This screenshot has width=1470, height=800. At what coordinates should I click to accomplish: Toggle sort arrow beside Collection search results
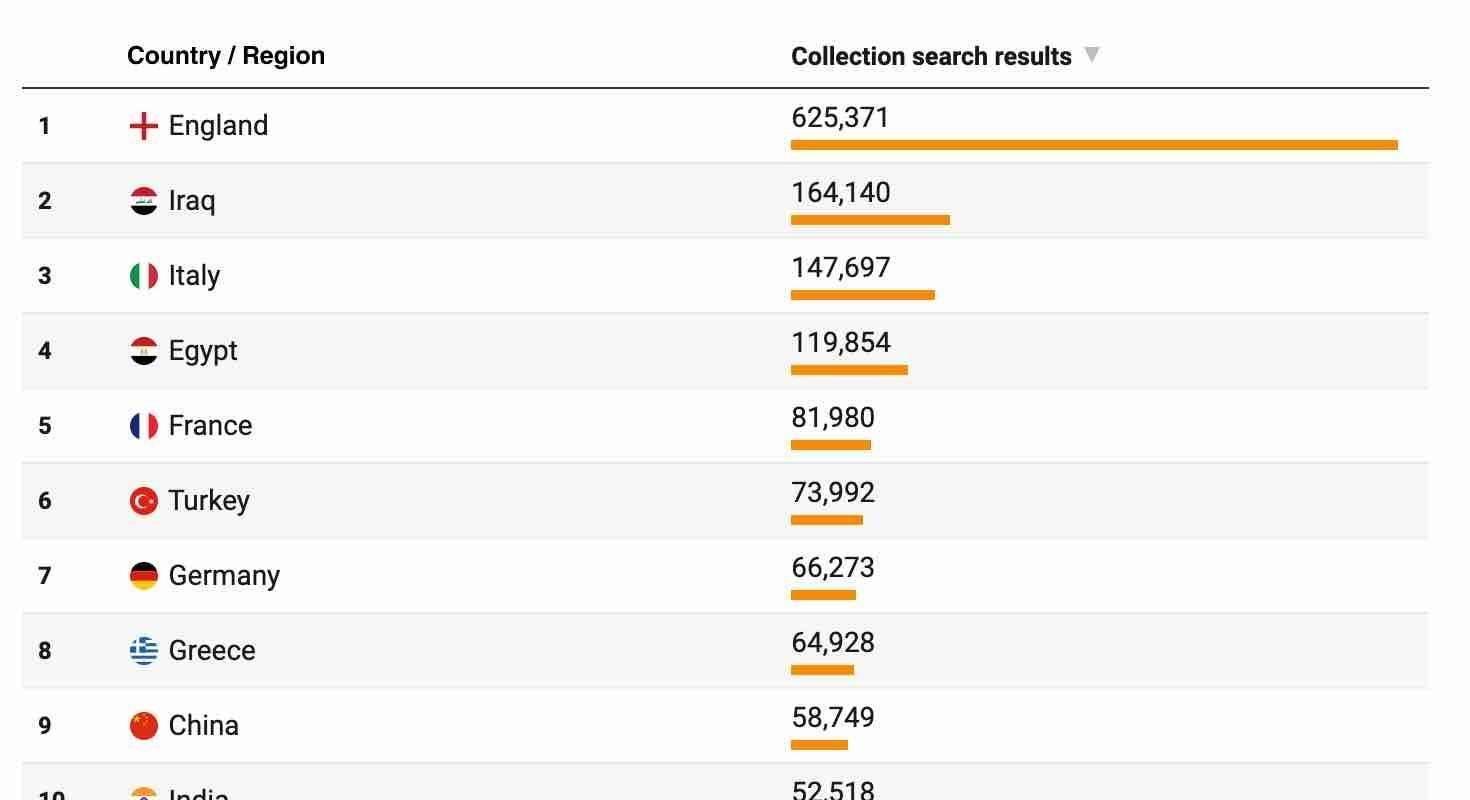[x=1092, y=55]
